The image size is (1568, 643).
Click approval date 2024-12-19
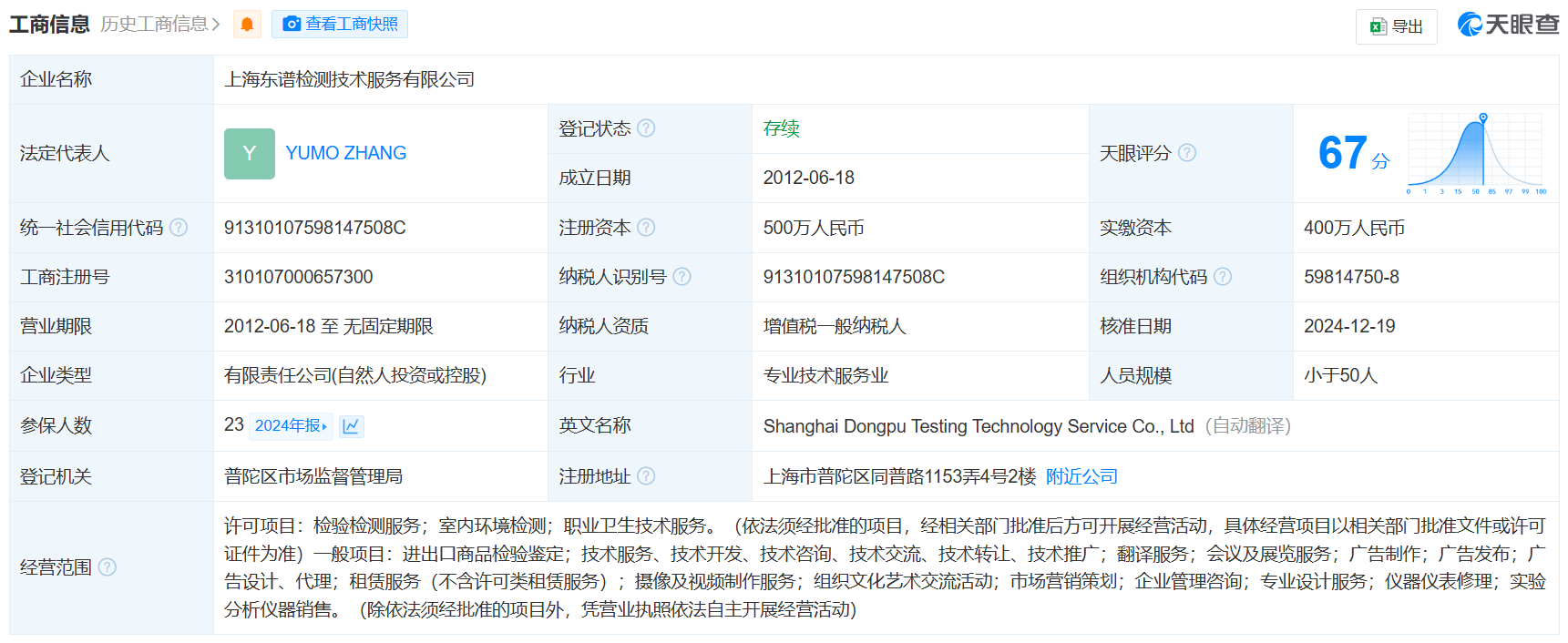coord(1349,326)
